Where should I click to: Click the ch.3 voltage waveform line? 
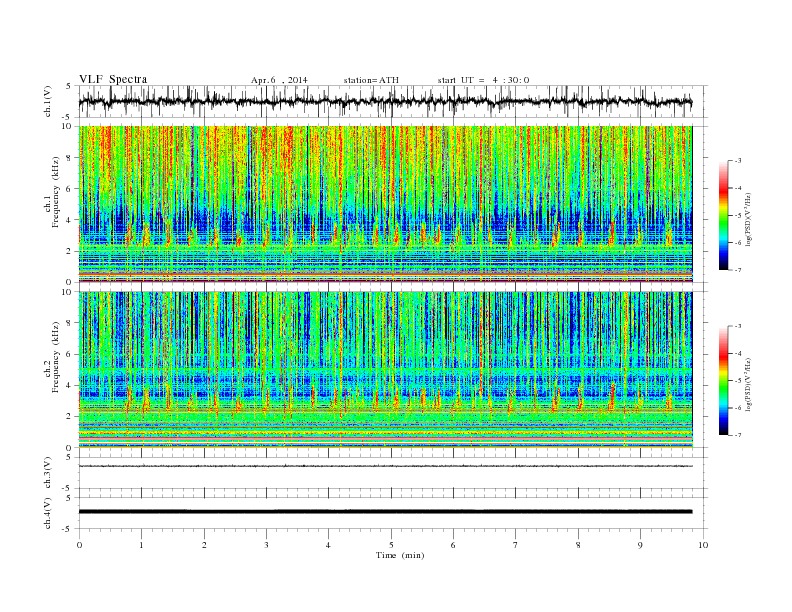click(385, 466)
